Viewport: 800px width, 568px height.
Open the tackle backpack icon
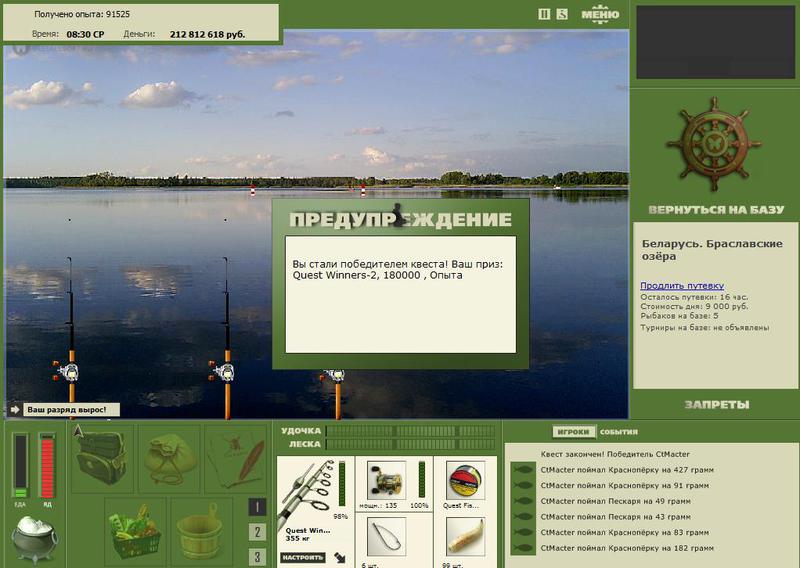coord(101,458)
